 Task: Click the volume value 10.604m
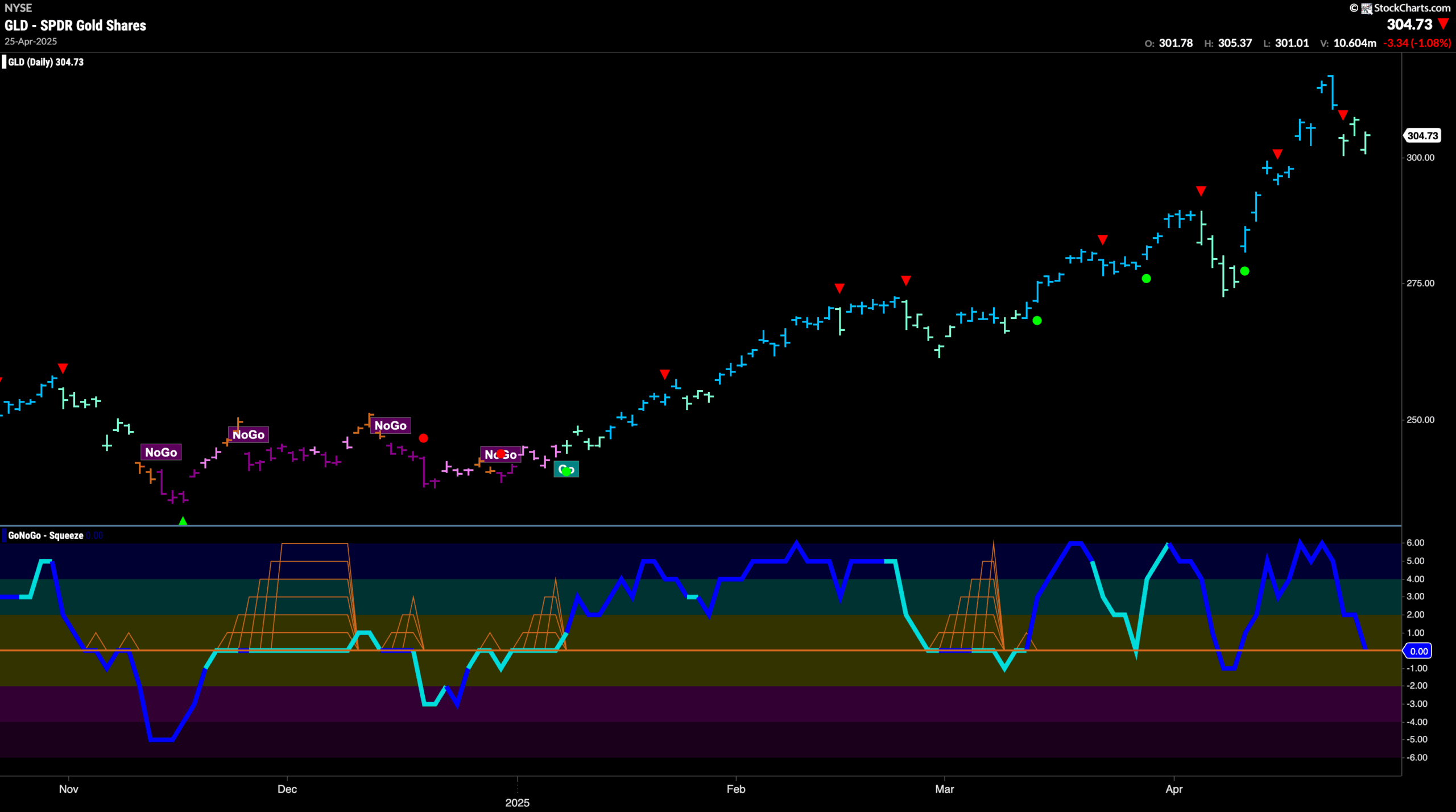tap(1355, 43)
